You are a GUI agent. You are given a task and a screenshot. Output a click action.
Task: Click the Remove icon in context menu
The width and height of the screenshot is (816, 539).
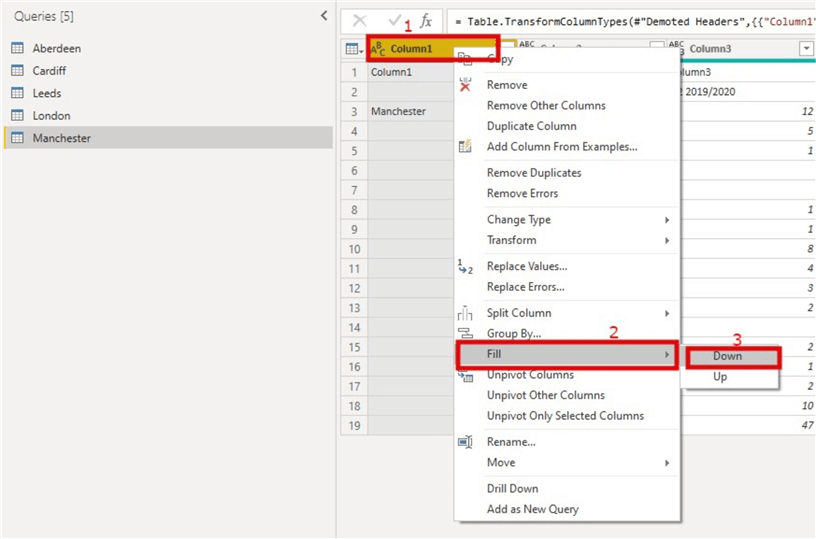pyautogui.click(x=465, y=86)
